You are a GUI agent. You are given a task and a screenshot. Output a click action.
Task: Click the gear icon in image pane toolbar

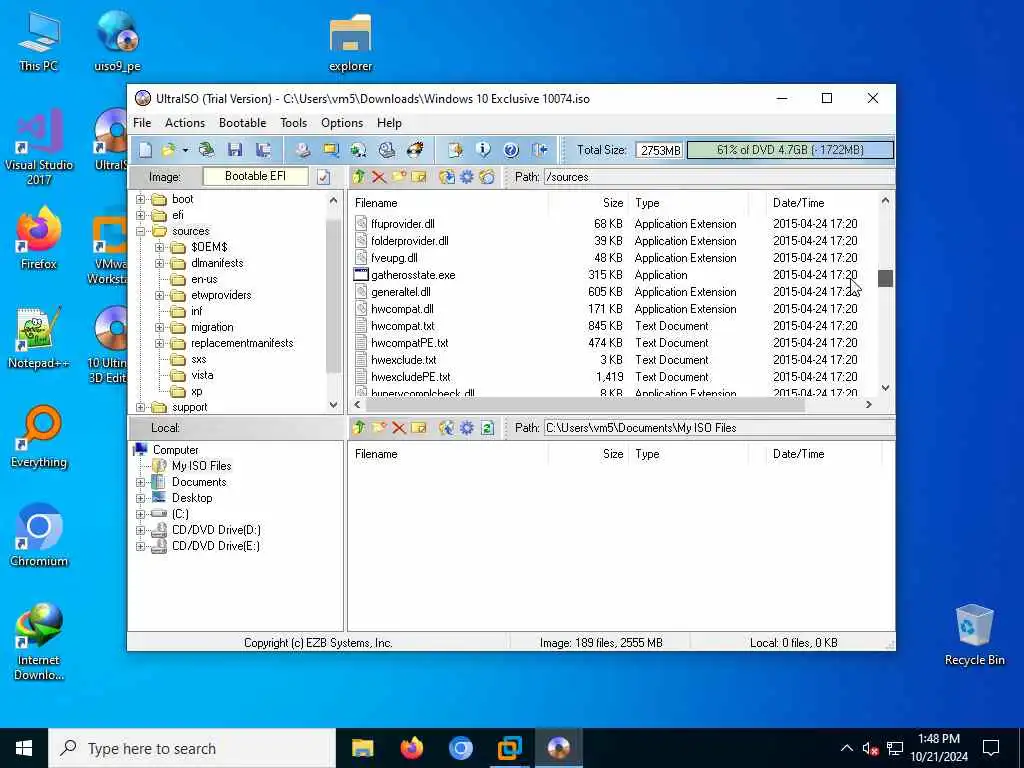[467, 177]
